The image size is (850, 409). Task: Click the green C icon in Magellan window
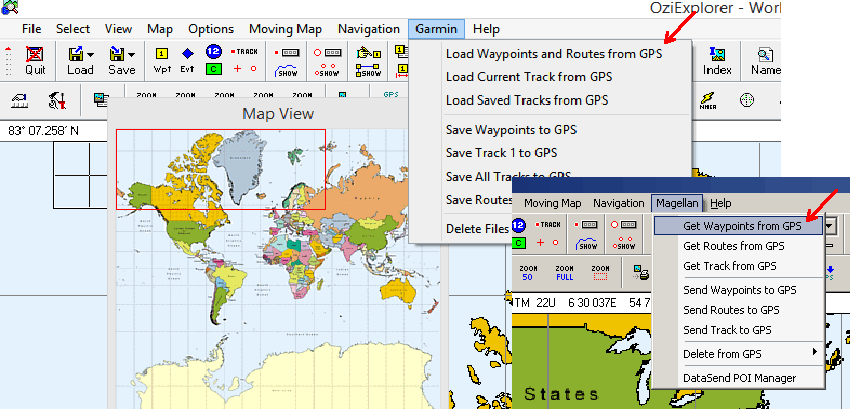pos(518,242)
